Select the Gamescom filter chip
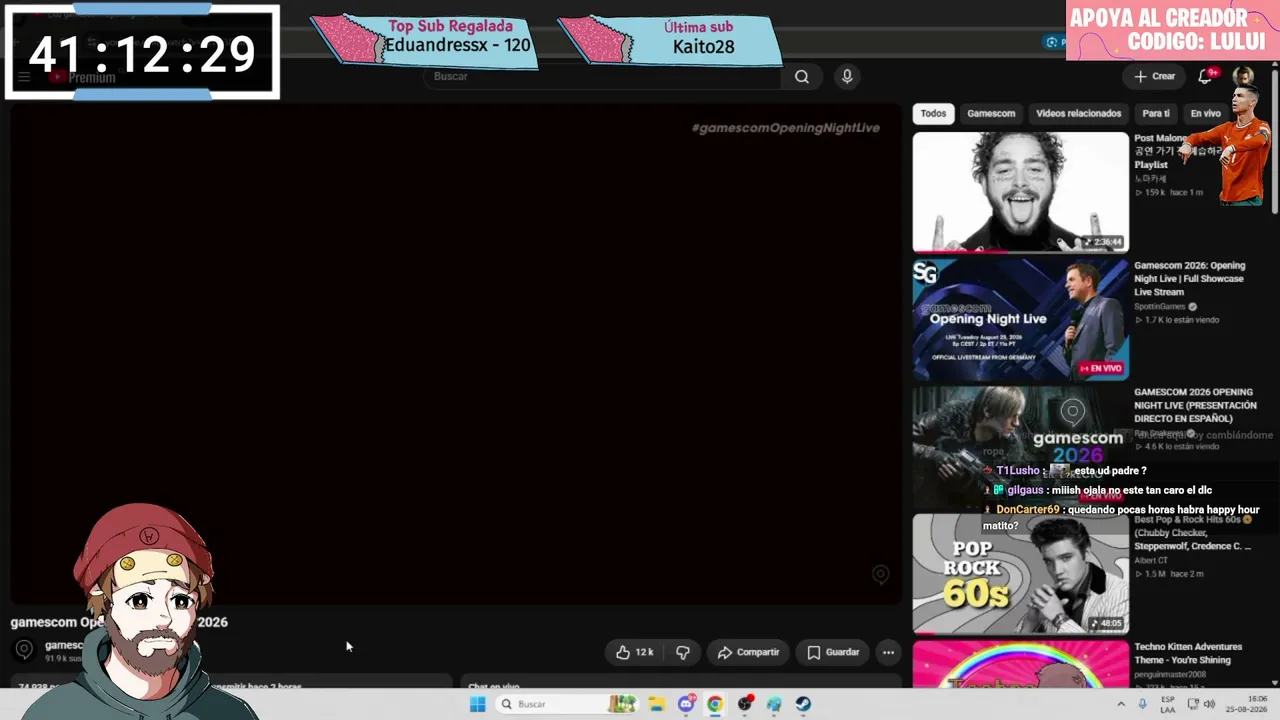This screenshot has width=1280, height=720. (x=991, y=113)
